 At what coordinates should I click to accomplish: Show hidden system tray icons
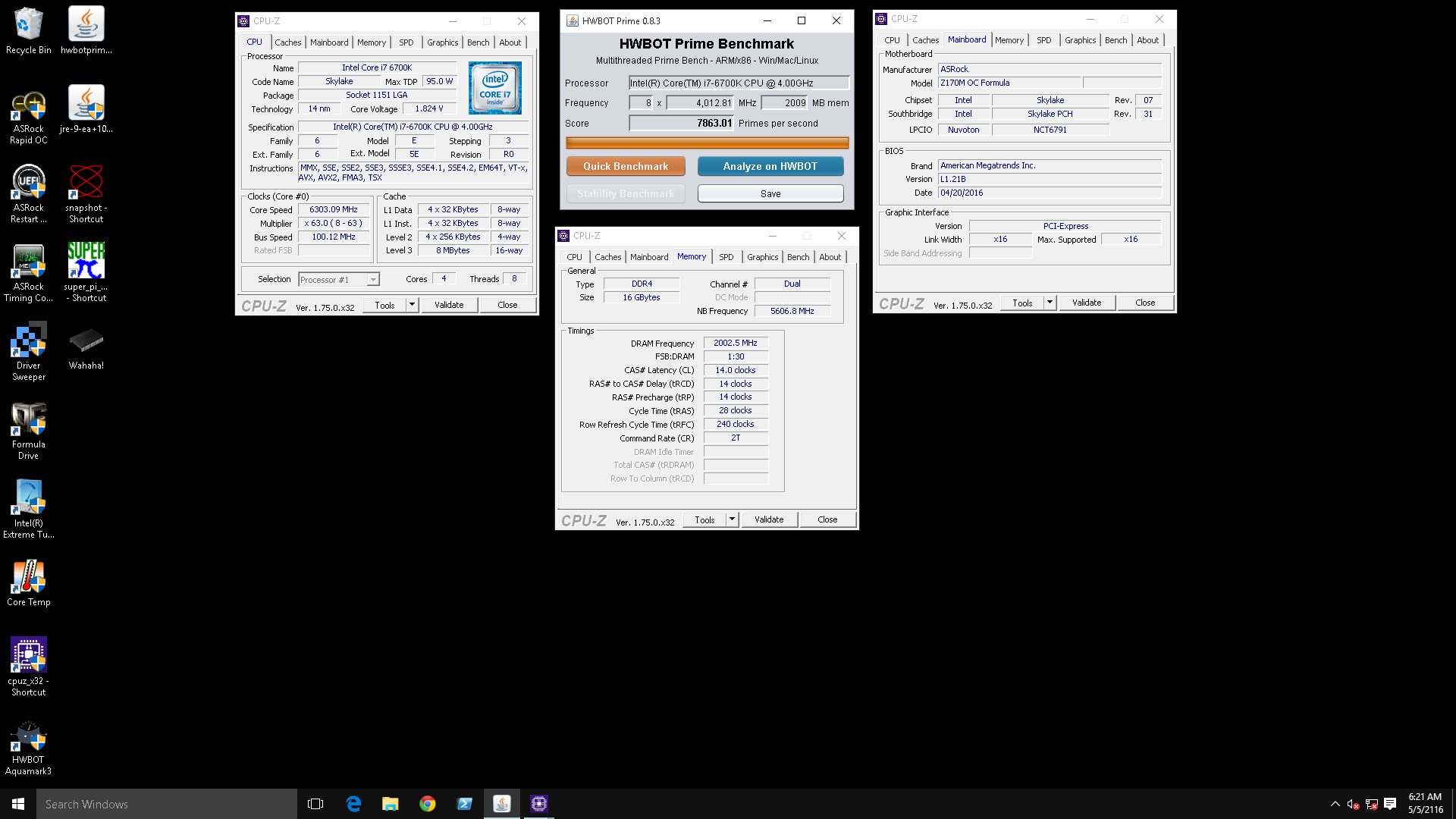click(x=1335, y=804)
